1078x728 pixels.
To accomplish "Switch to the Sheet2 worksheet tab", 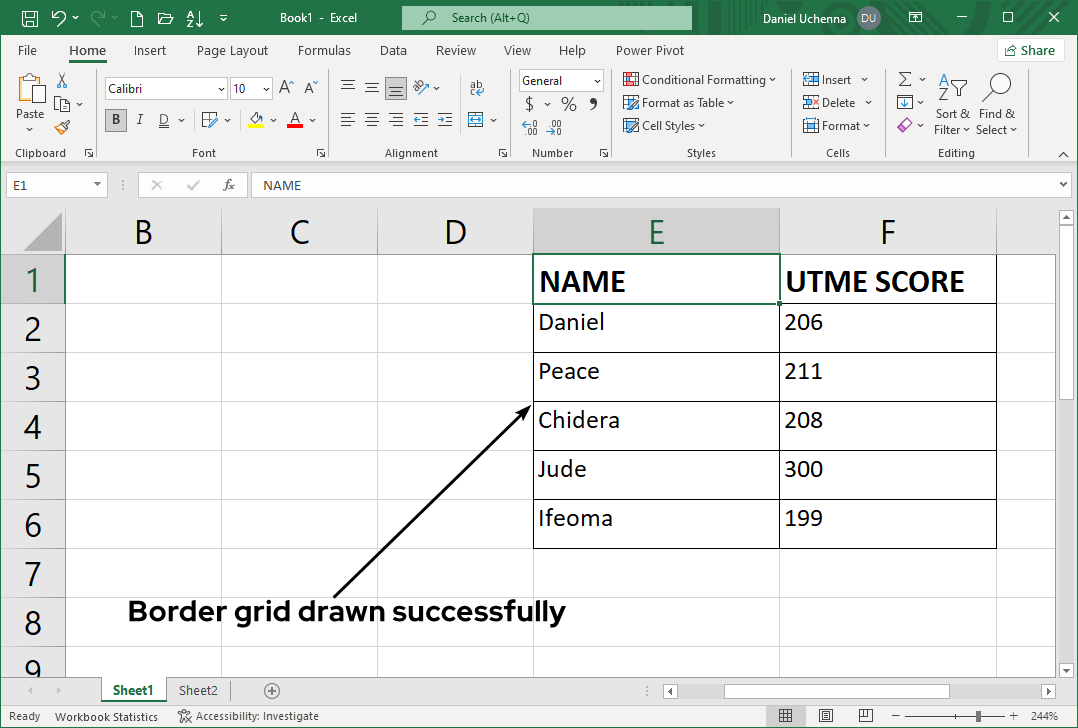I will click(x=198, y=690).
